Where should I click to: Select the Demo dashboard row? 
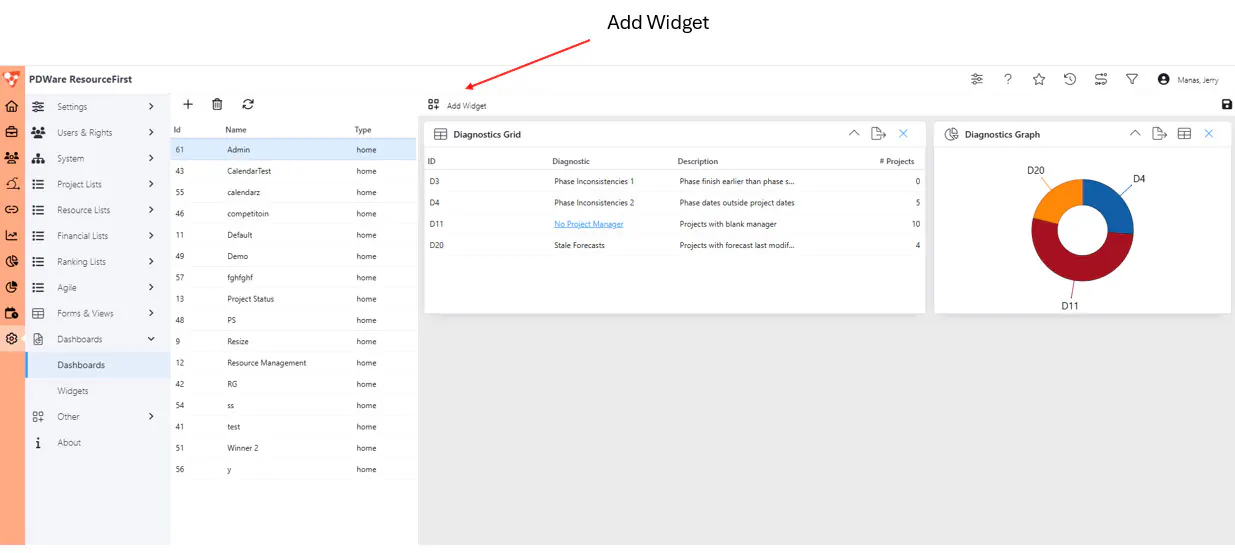pyautogui.click(x=293, y=256)
